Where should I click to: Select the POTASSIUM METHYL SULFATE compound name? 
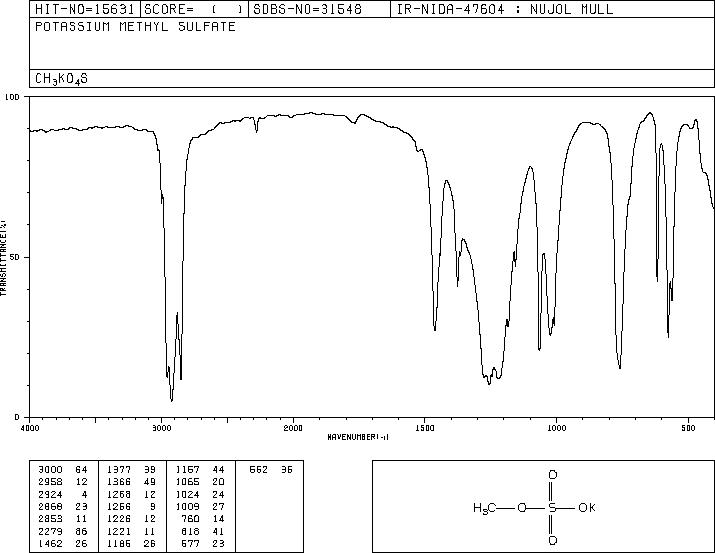pos(135,26)
